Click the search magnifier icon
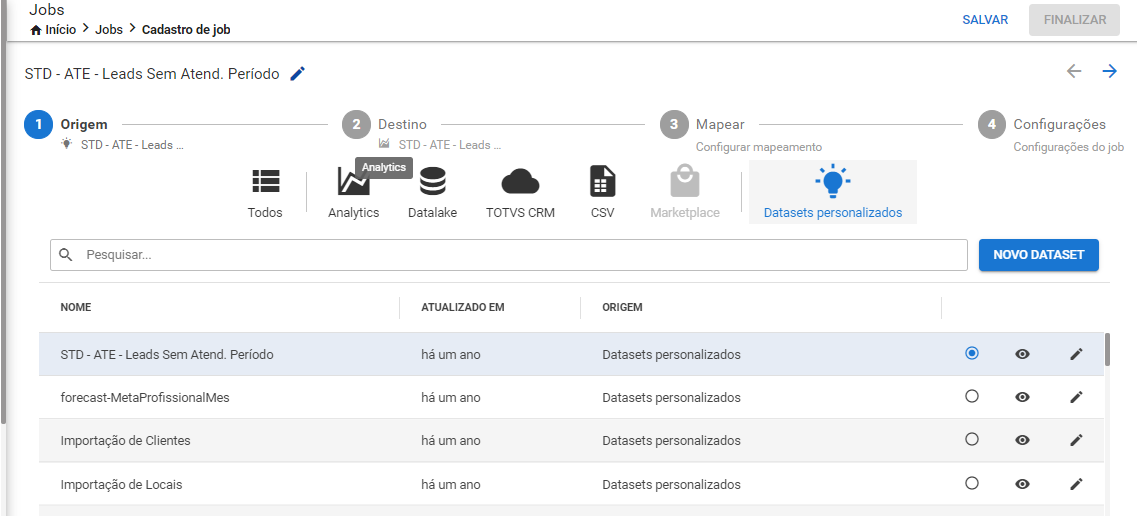 pos(66,255)
